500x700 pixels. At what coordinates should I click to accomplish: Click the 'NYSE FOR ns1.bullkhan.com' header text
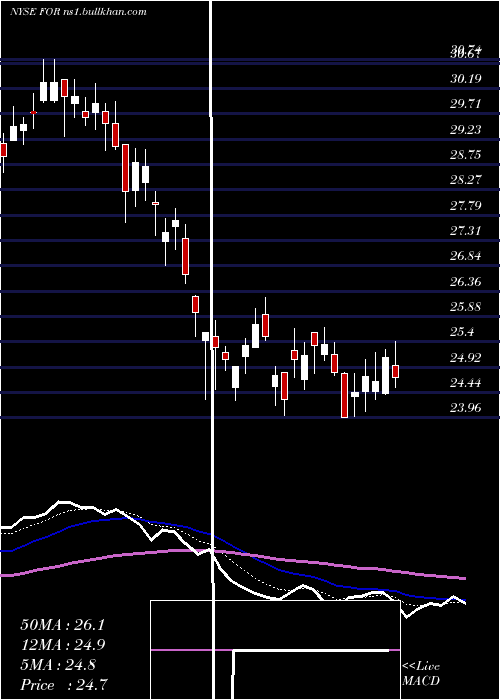point(78,12)
